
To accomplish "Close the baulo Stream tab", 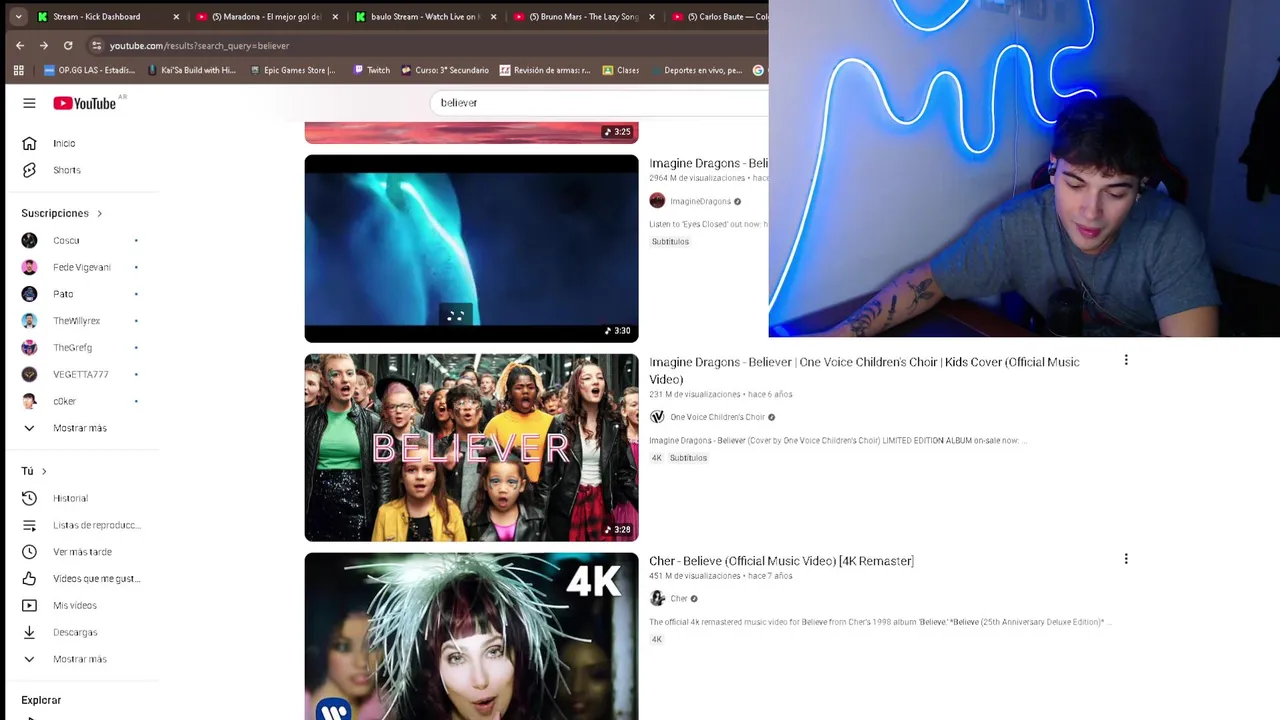I will pos(494,16).
